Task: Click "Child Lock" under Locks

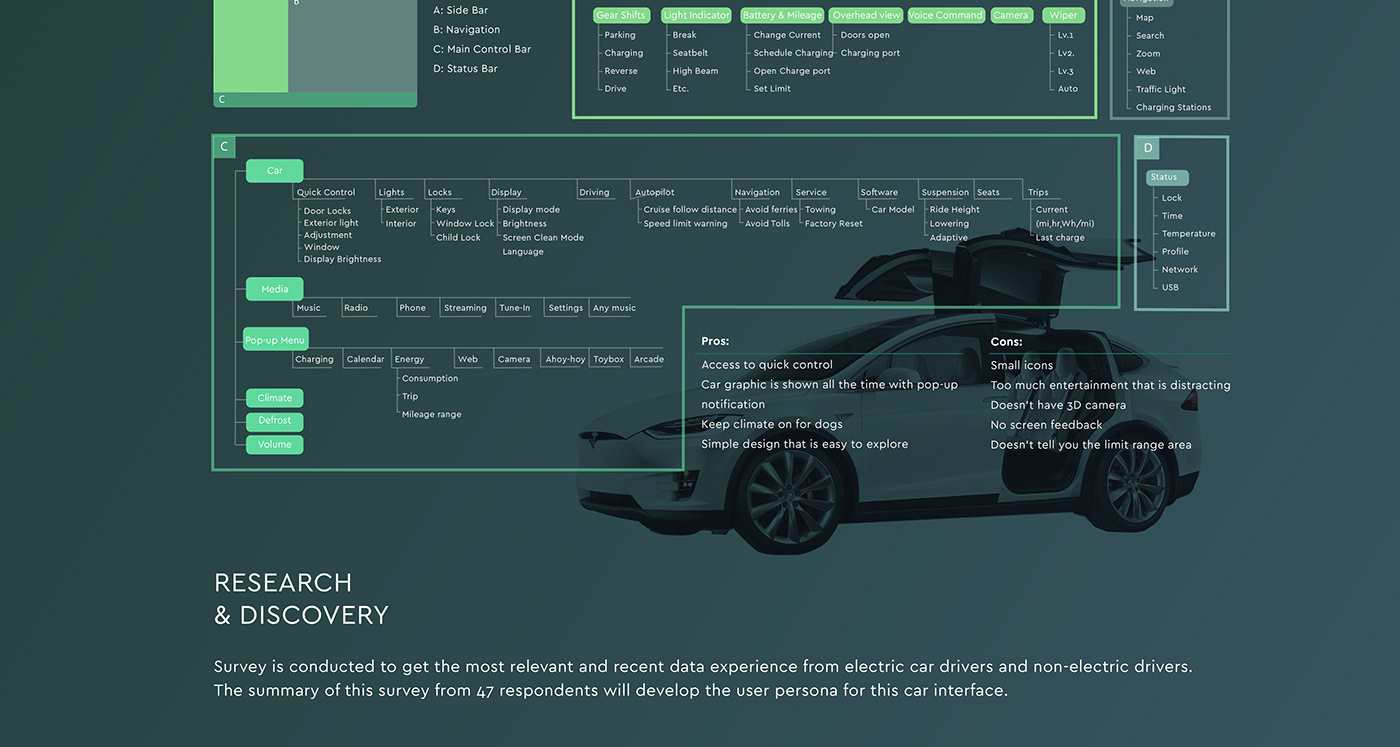Action: pyautogui.click(x=458, y=238)
